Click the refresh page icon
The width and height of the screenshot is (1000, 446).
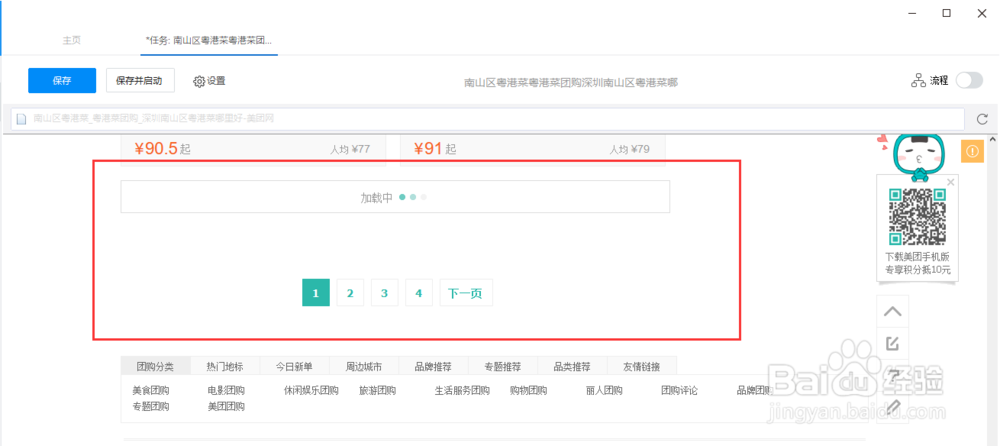[x=983, y=119]
